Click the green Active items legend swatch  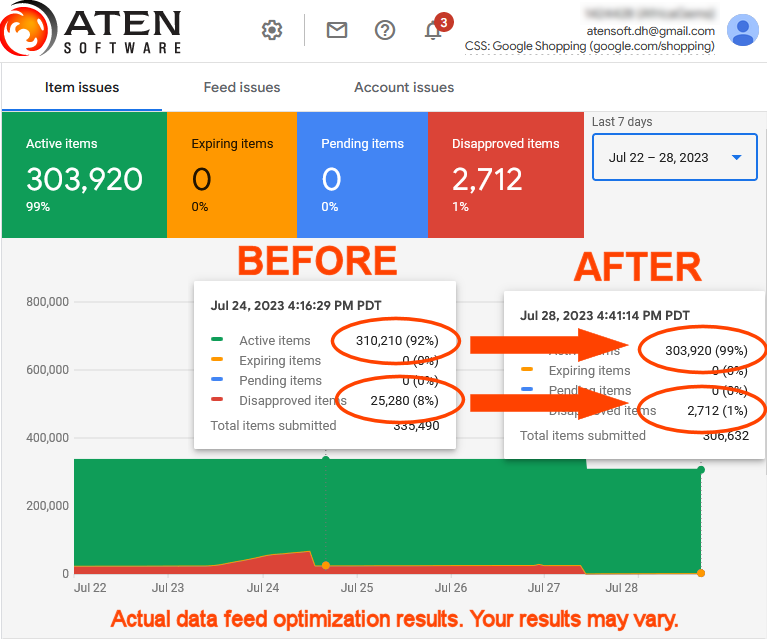click(218, 341)
